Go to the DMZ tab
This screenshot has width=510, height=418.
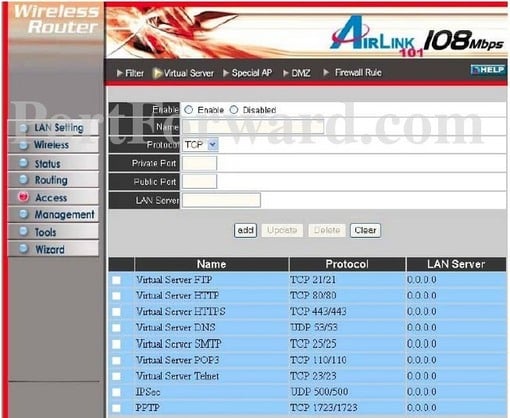[x=297, y=73]
